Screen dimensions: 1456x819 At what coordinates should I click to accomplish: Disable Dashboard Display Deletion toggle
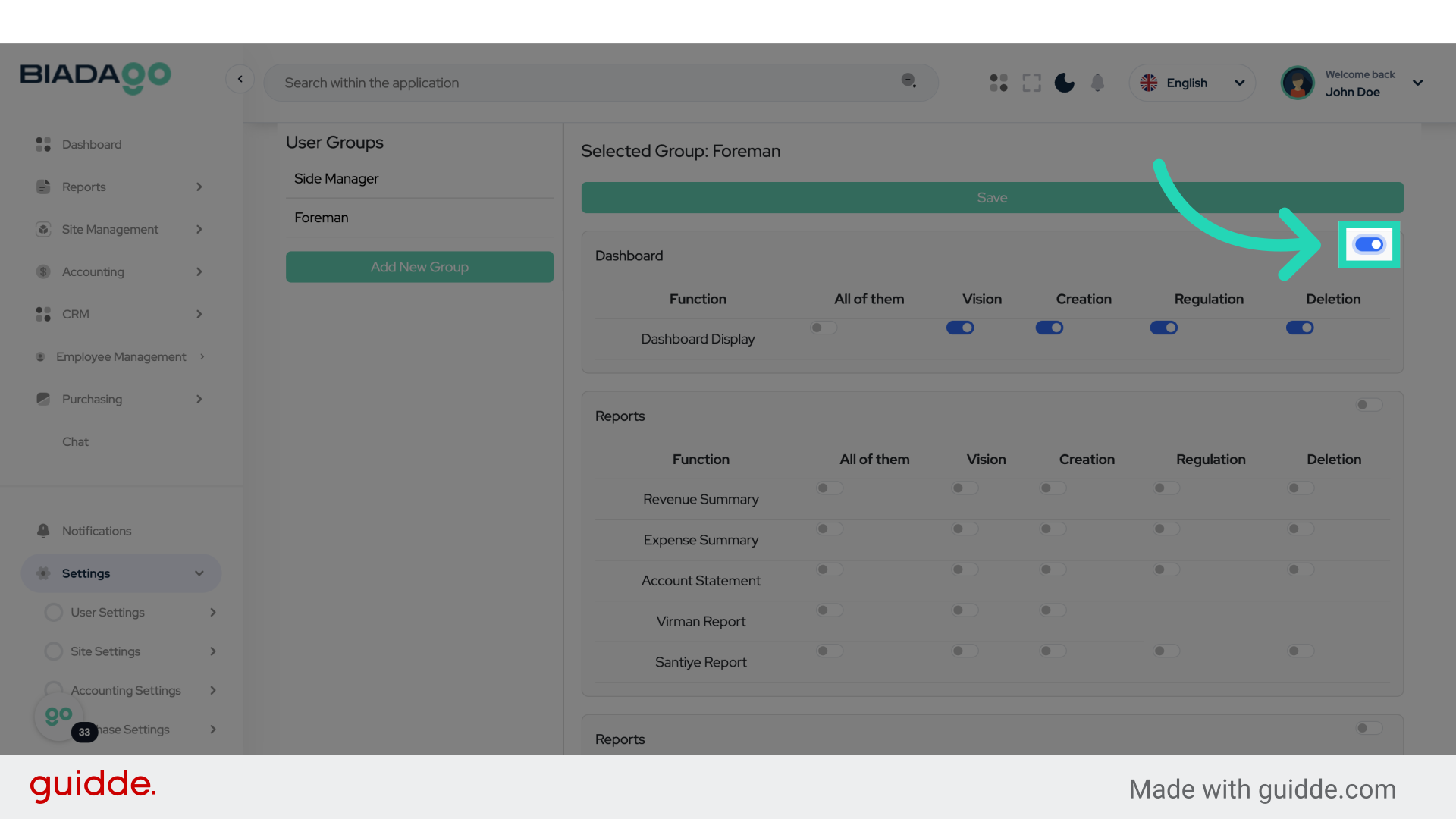pyautogui.click(x=1300, y=328)
